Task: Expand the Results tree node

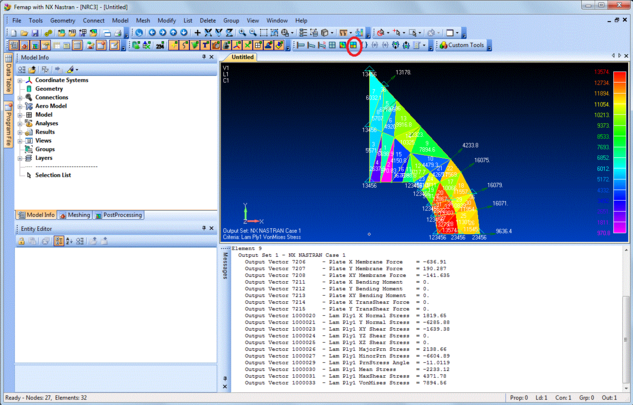Action: pos(19,132)
